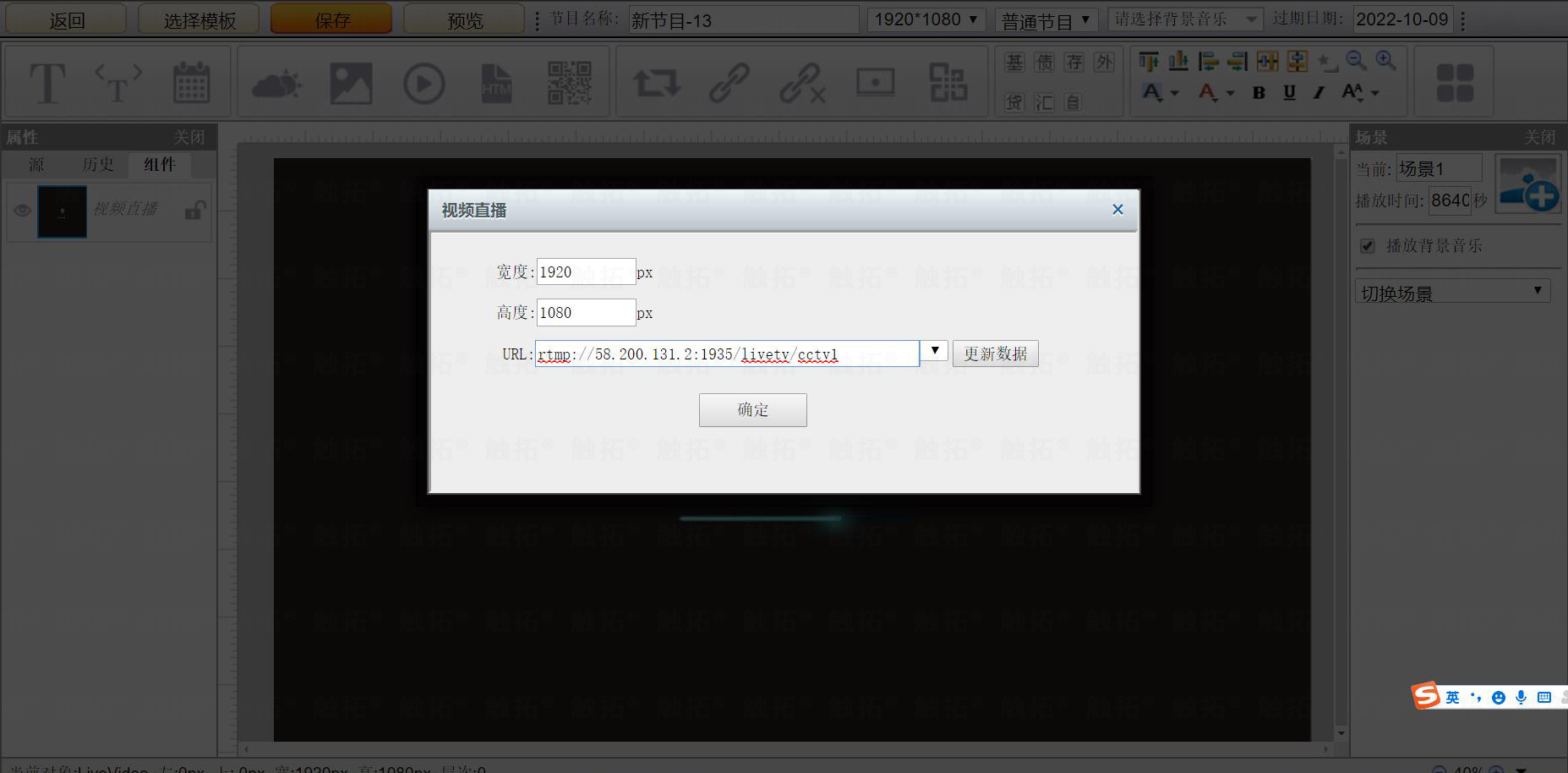
Task: Click the add hyperlink chain icon
Action: (x=729, y=83)
